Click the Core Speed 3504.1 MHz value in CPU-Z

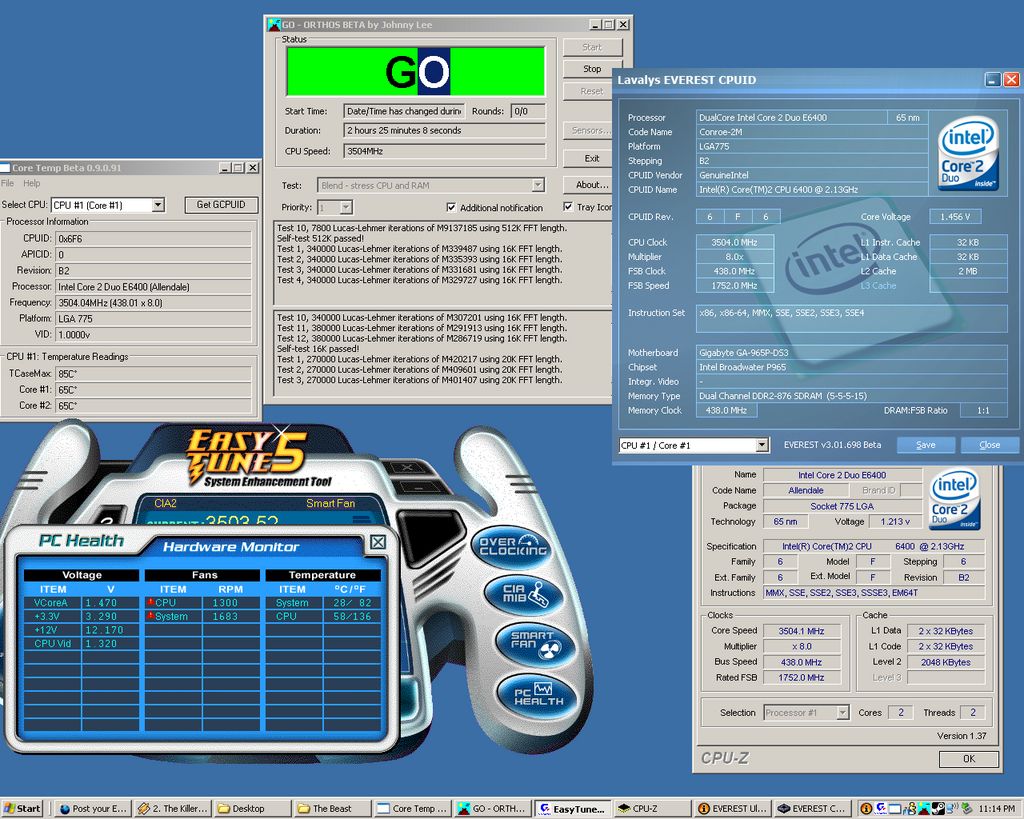(x=801, y=631)
